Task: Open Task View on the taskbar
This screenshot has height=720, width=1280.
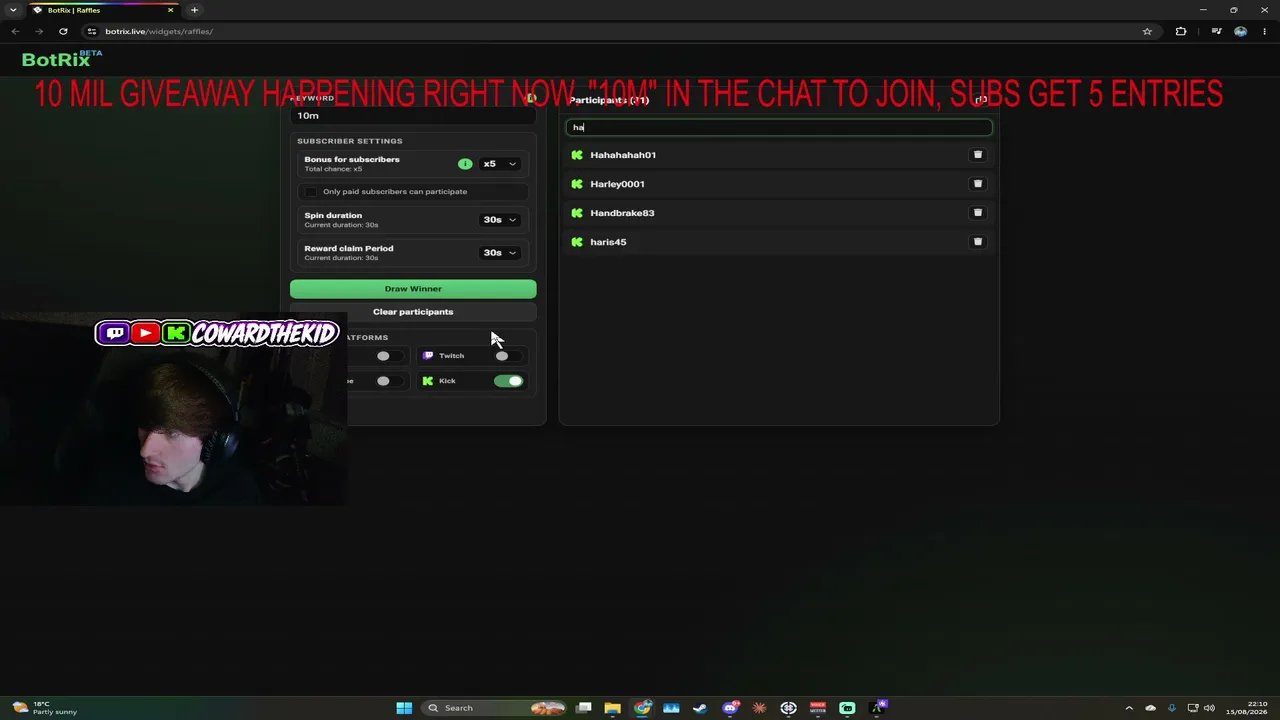Action: point(584,708)
